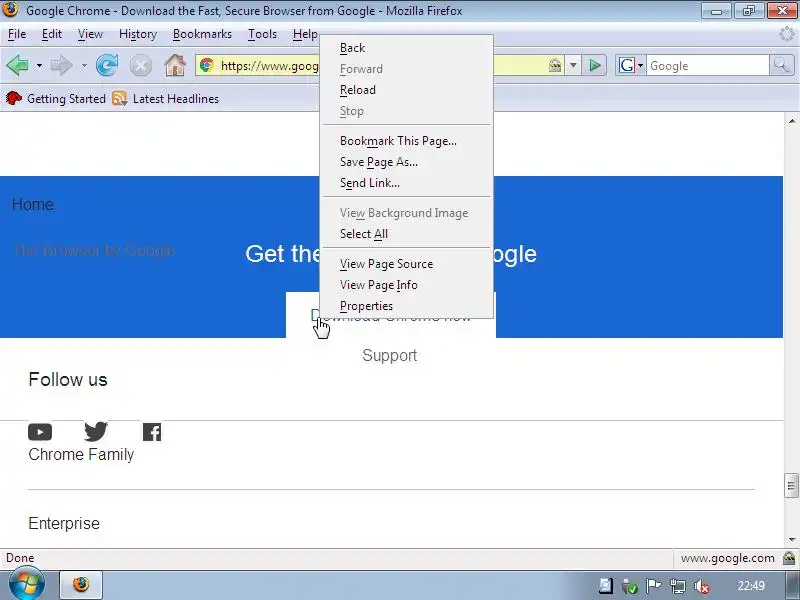This screenshot has width=800, height=600.
Task: Choose Send Link in the context menu
Action: pos(407,183)
